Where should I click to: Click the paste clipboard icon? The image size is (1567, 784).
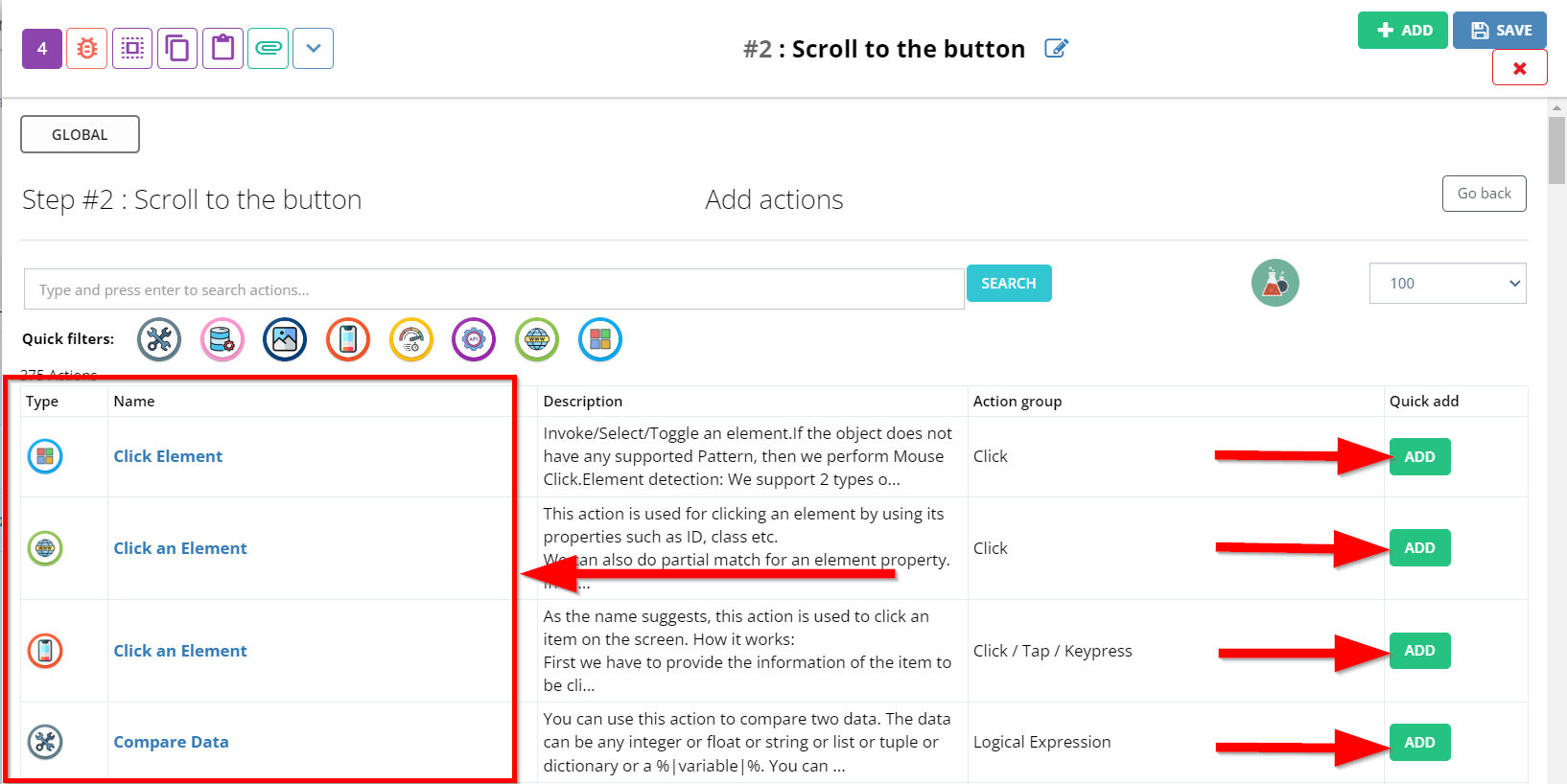click(x=222, y=49)
